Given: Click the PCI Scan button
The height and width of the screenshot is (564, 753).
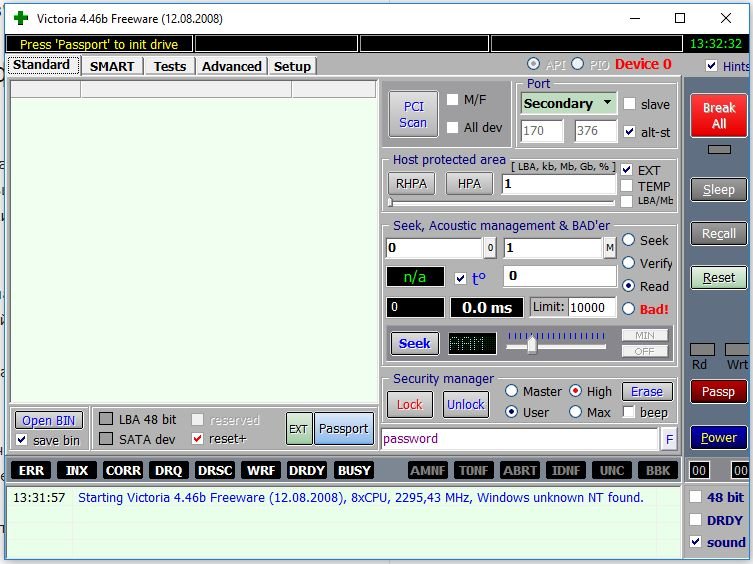Looking at the screenshot, I should click(413, 114).
